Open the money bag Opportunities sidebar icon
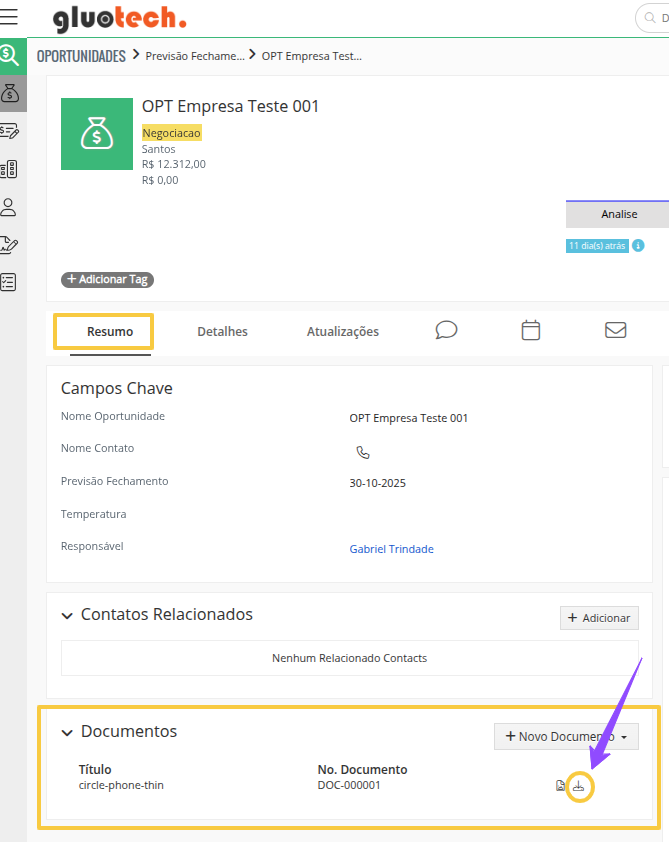This screenshot has width=669, height=842. tap(10, 93)
